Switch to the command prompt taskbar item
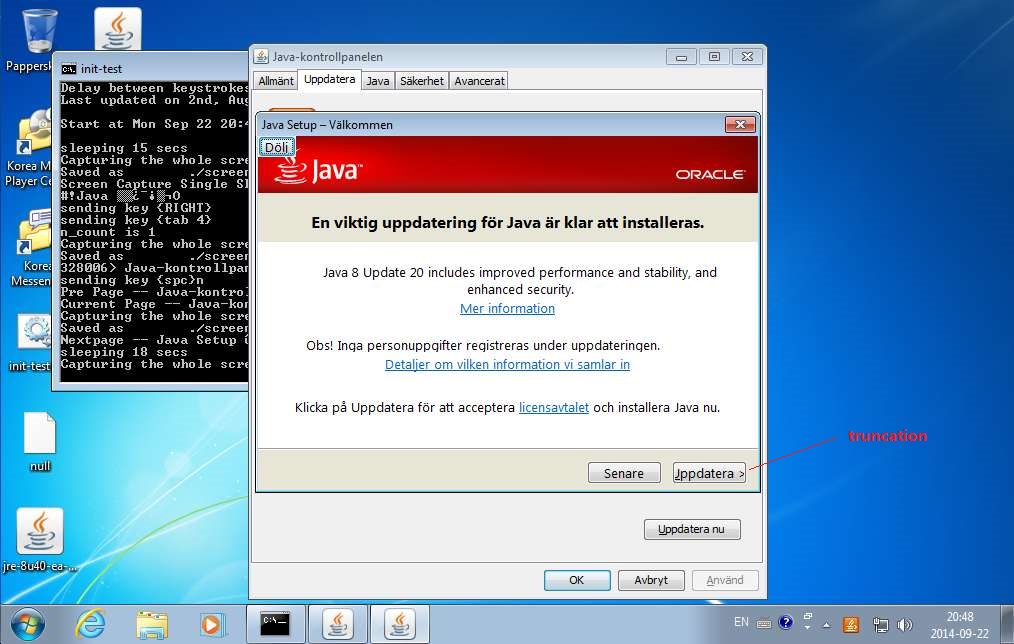This screenshot has height=644, width=1014. [x=275, y=623]
